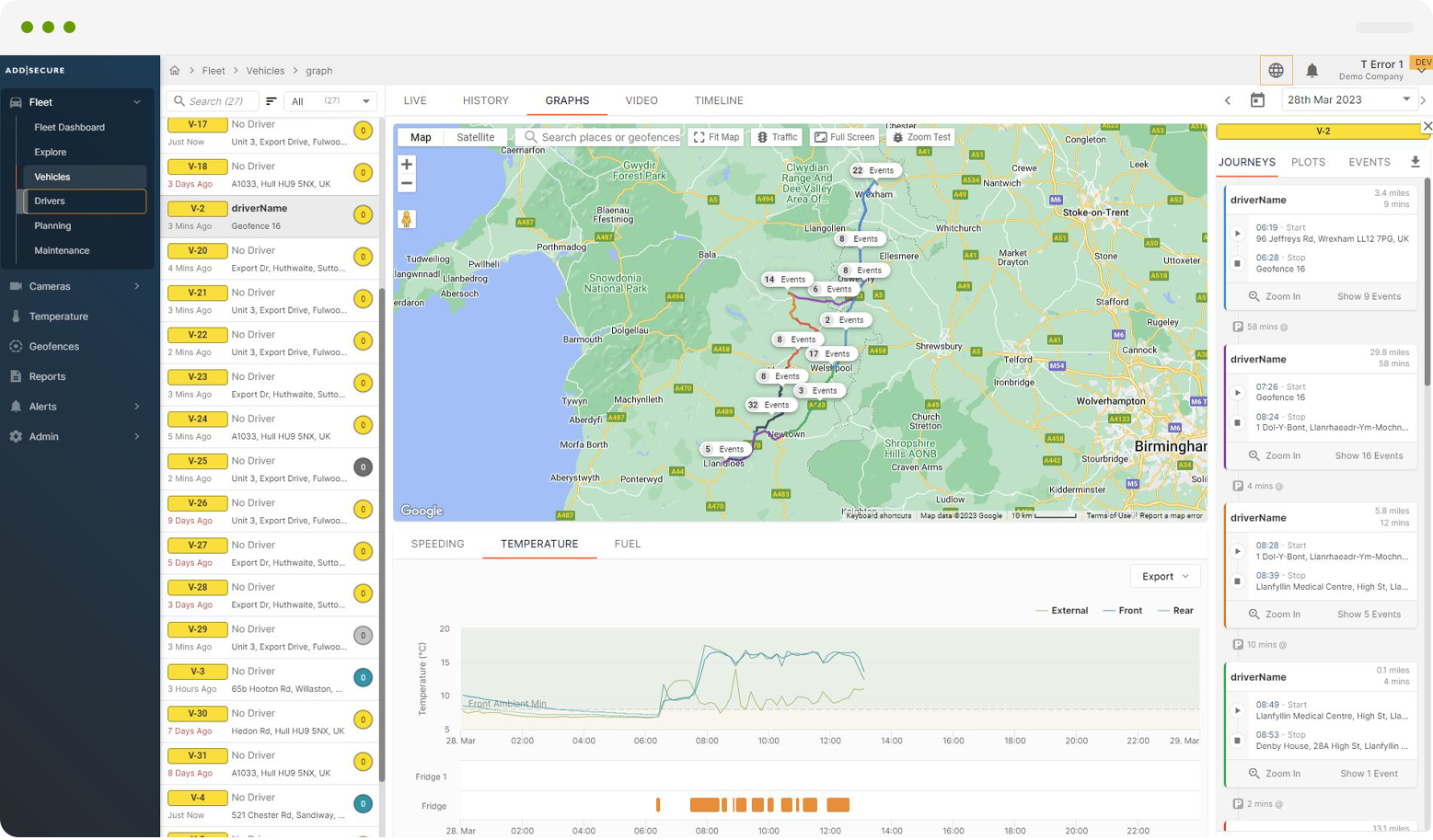
Task: Open the Drivers page
Action: click(83, 201)
